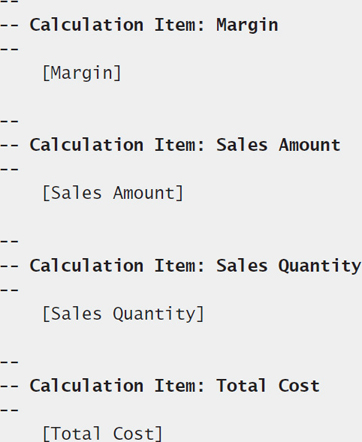Click bold 'Sales Quantity' in comment header
The width and height of the screenshot is (362, 442).
pyautogui.click(x=289, y=266)
